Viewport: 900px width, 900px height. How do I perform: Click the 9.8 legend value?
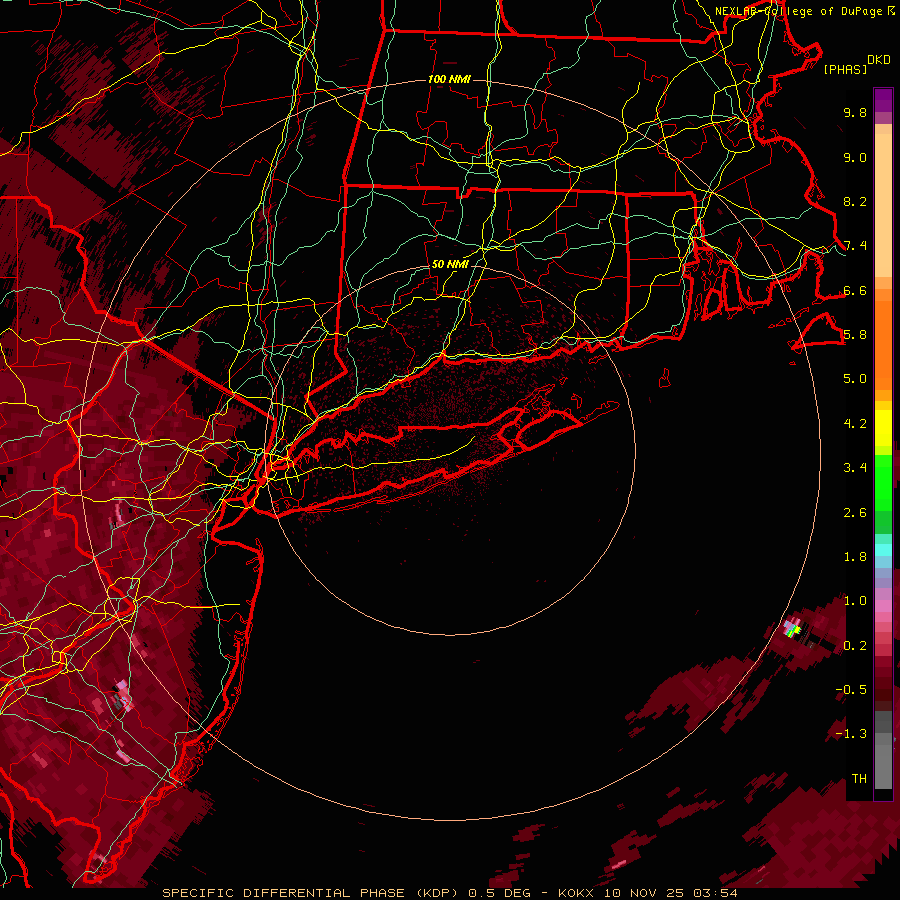pyautogui.click(x=855, y=112)
